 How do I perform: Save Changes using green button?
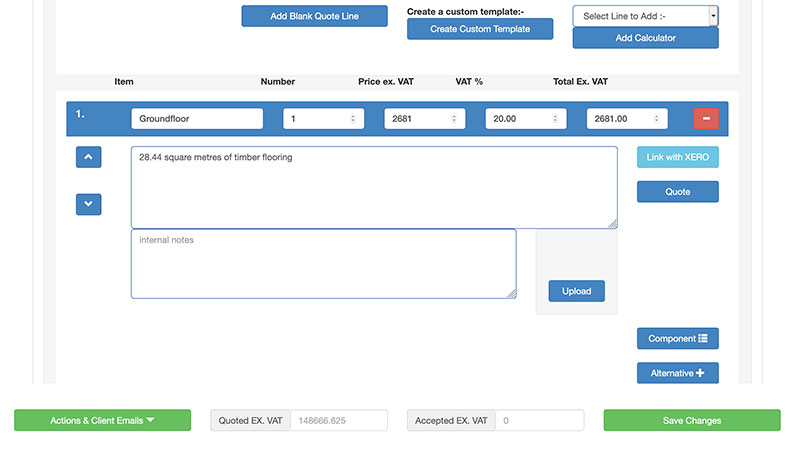[691, 421]
